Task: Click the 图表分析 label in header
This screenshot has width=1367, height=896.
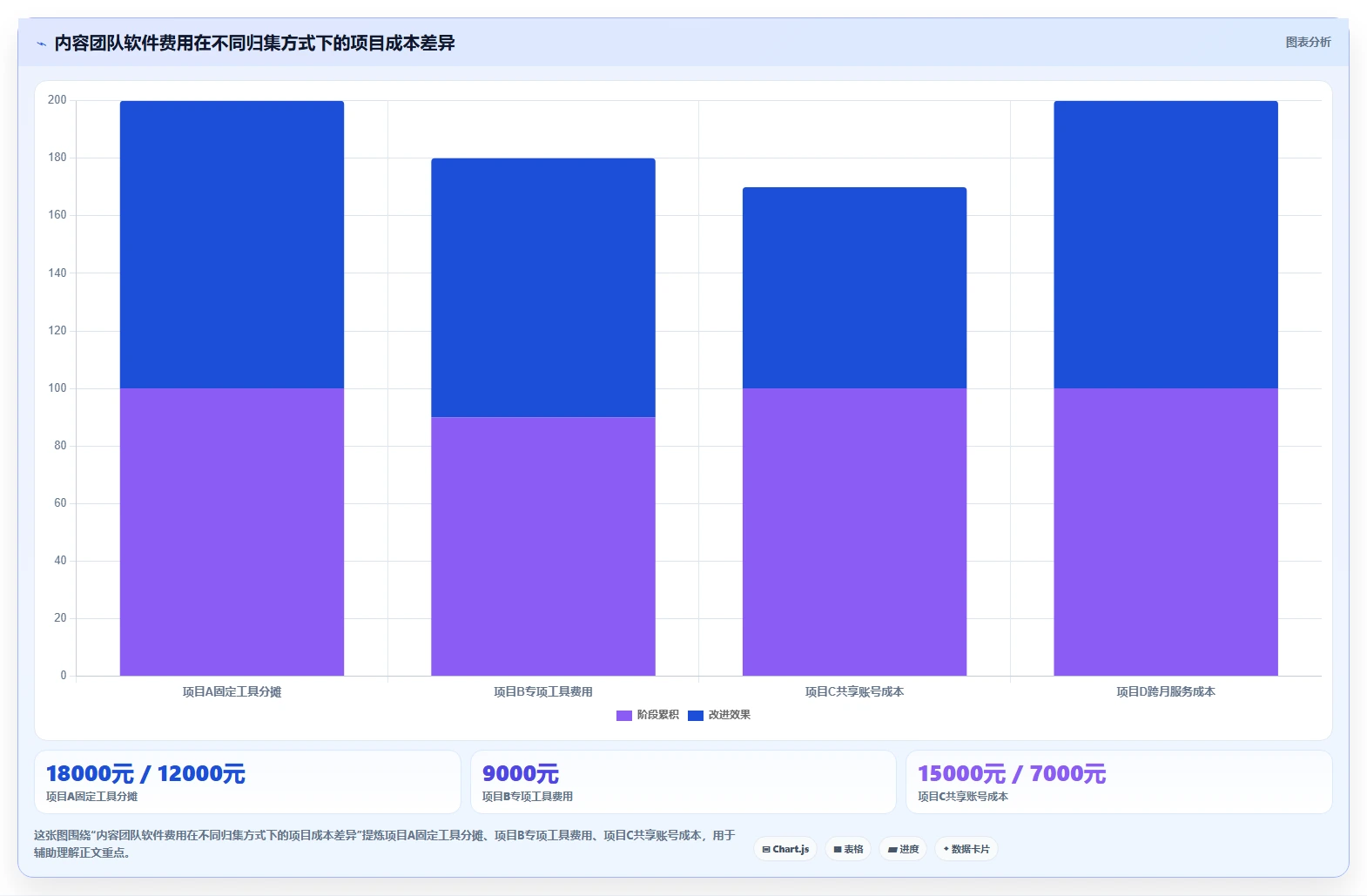Action: [1308, 42]
